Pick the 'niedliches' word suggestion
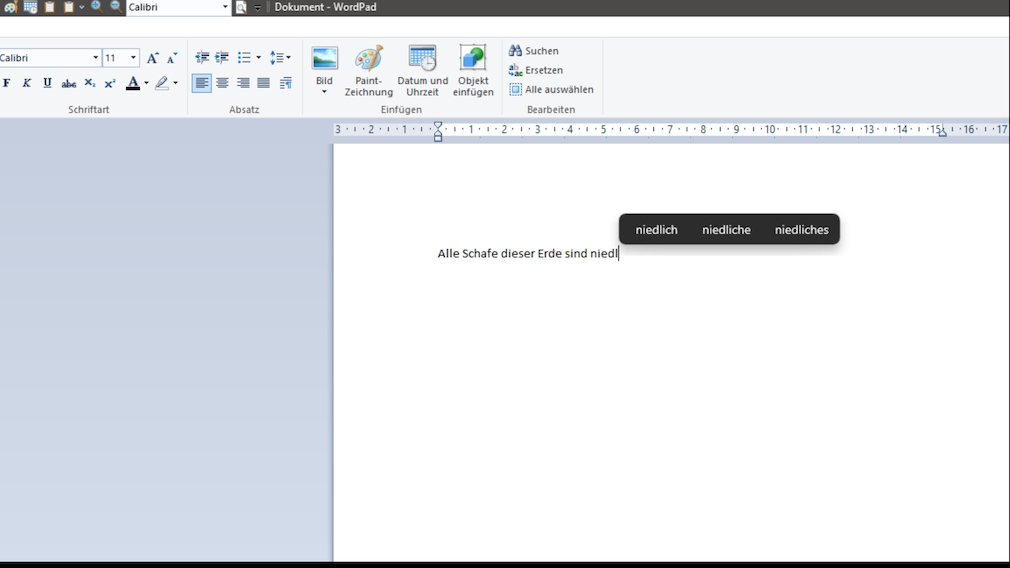The height and width of the screenshot is (568, 1010). [x=801, y=230]
